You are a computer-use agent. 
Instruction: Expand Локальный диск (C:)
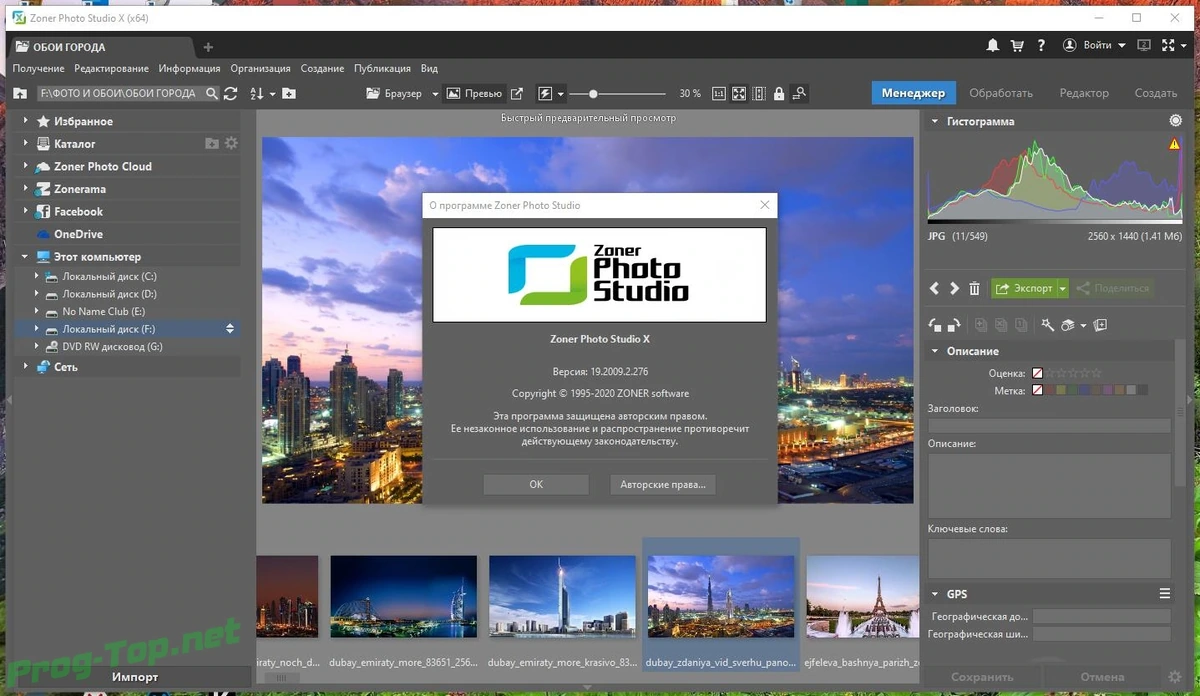point(37,276)
